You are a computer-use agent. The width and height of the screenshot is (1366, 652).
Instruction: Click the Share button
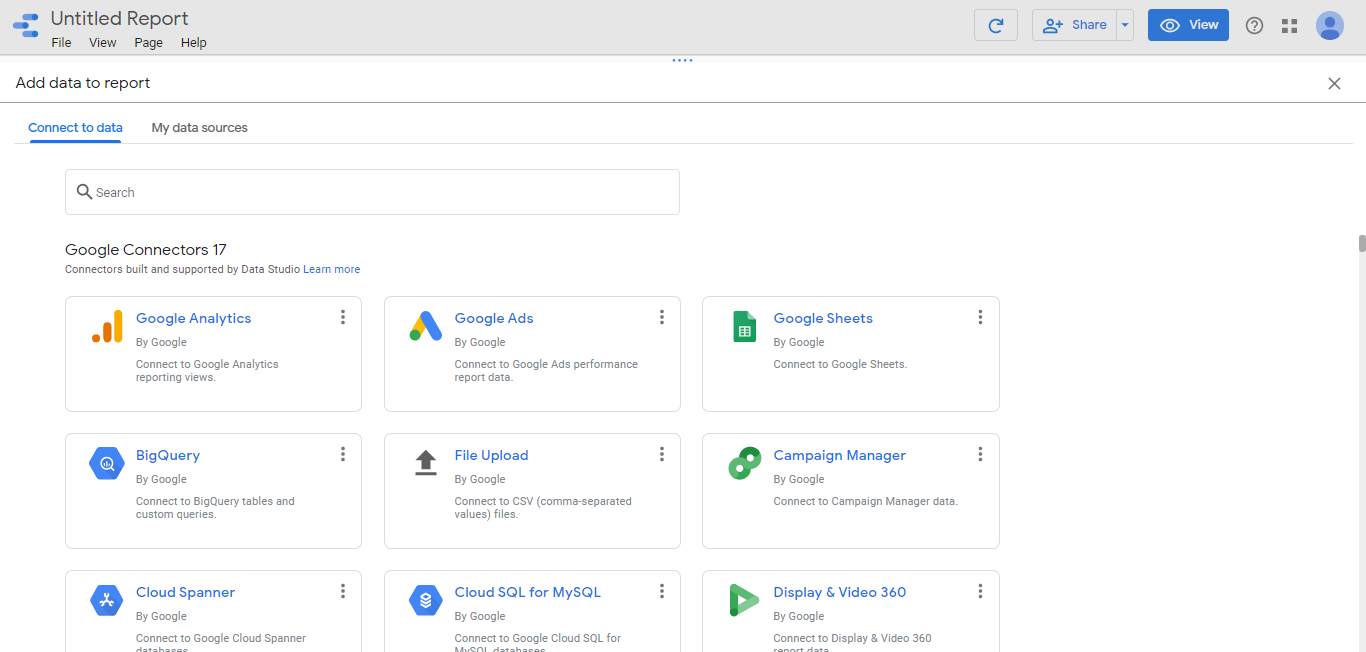pos(1074,25)
